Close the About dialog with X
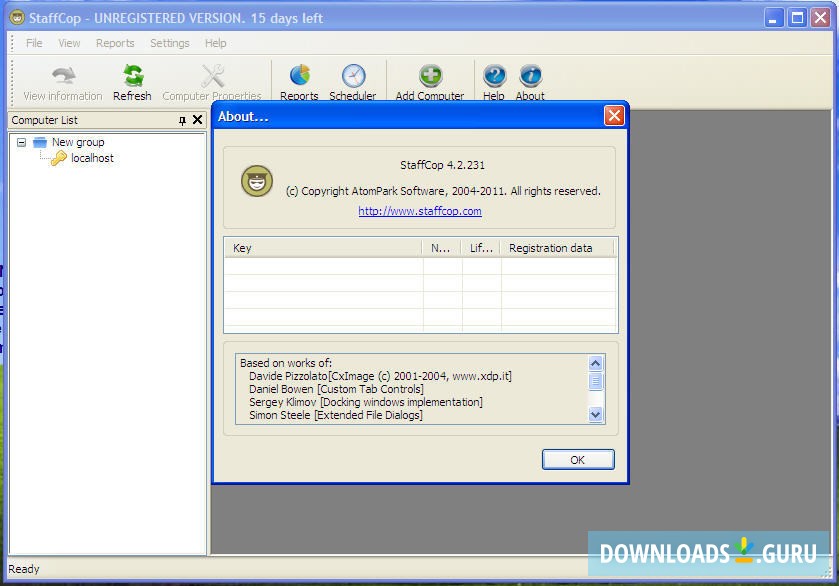The height and width of the screenshot is (586, 839). pyautogui.click(x=614, y=116)
